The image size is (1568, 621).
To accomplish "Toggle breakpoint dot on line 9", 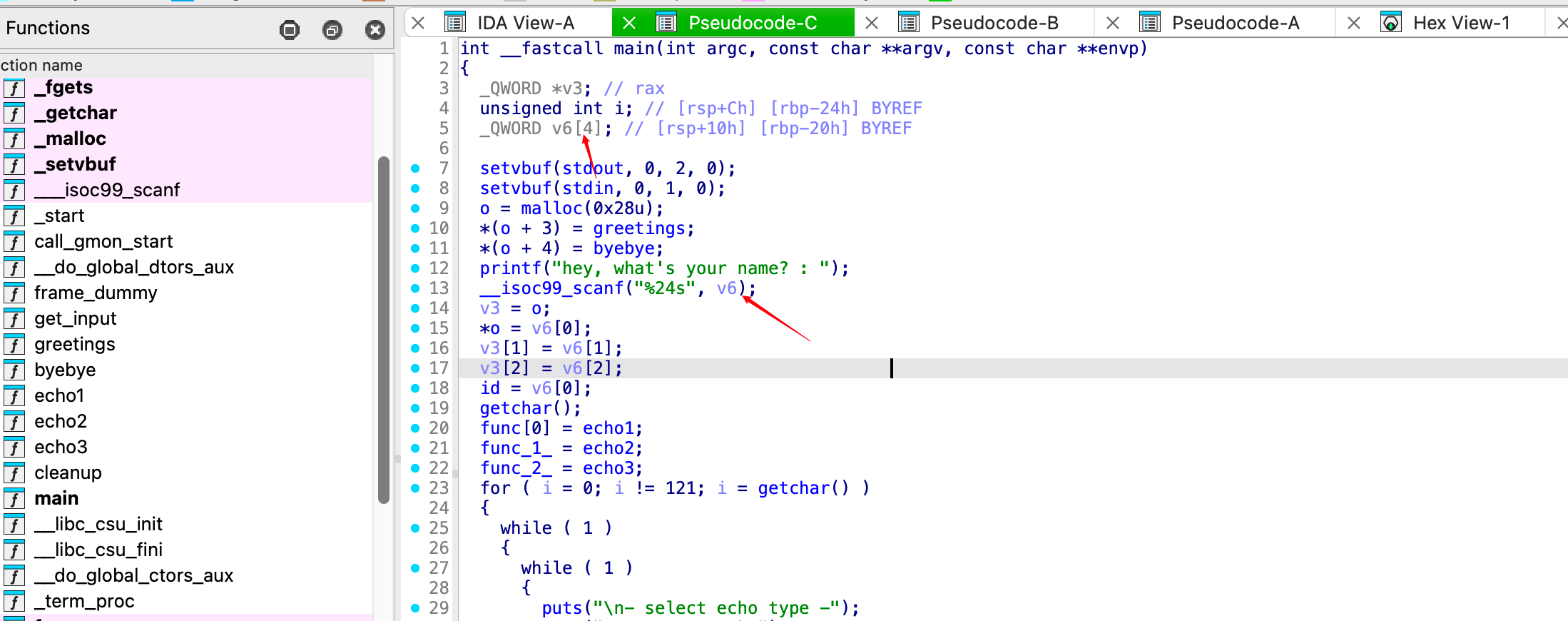I will tap(415, 208).
